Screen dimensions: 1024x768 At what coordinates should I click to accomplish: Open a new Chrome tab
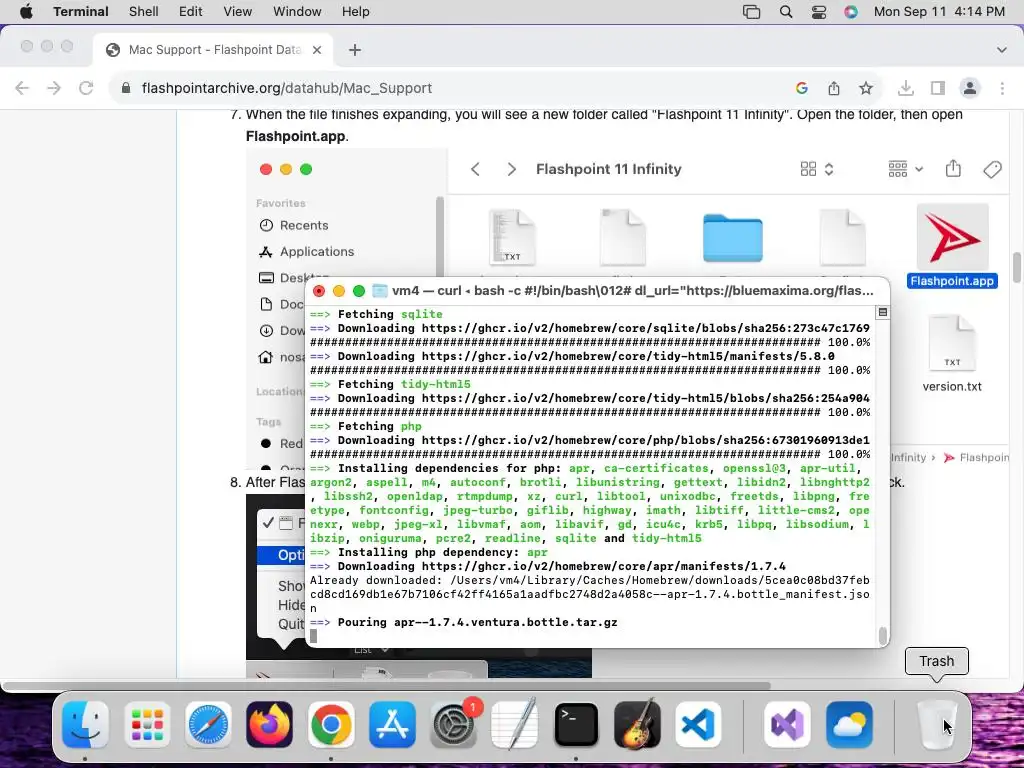[x=355, y=50]
